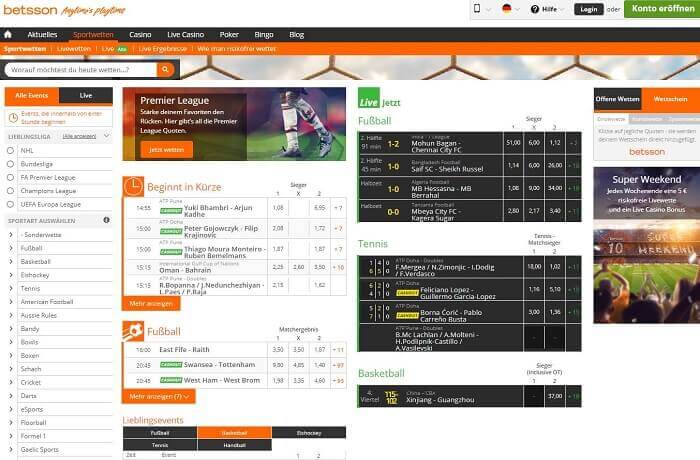Switch to Offene Wetten tab
Image resolution: width=700 pixels, height=460 pixels.
pyautogui.click(x=617, y=99)
